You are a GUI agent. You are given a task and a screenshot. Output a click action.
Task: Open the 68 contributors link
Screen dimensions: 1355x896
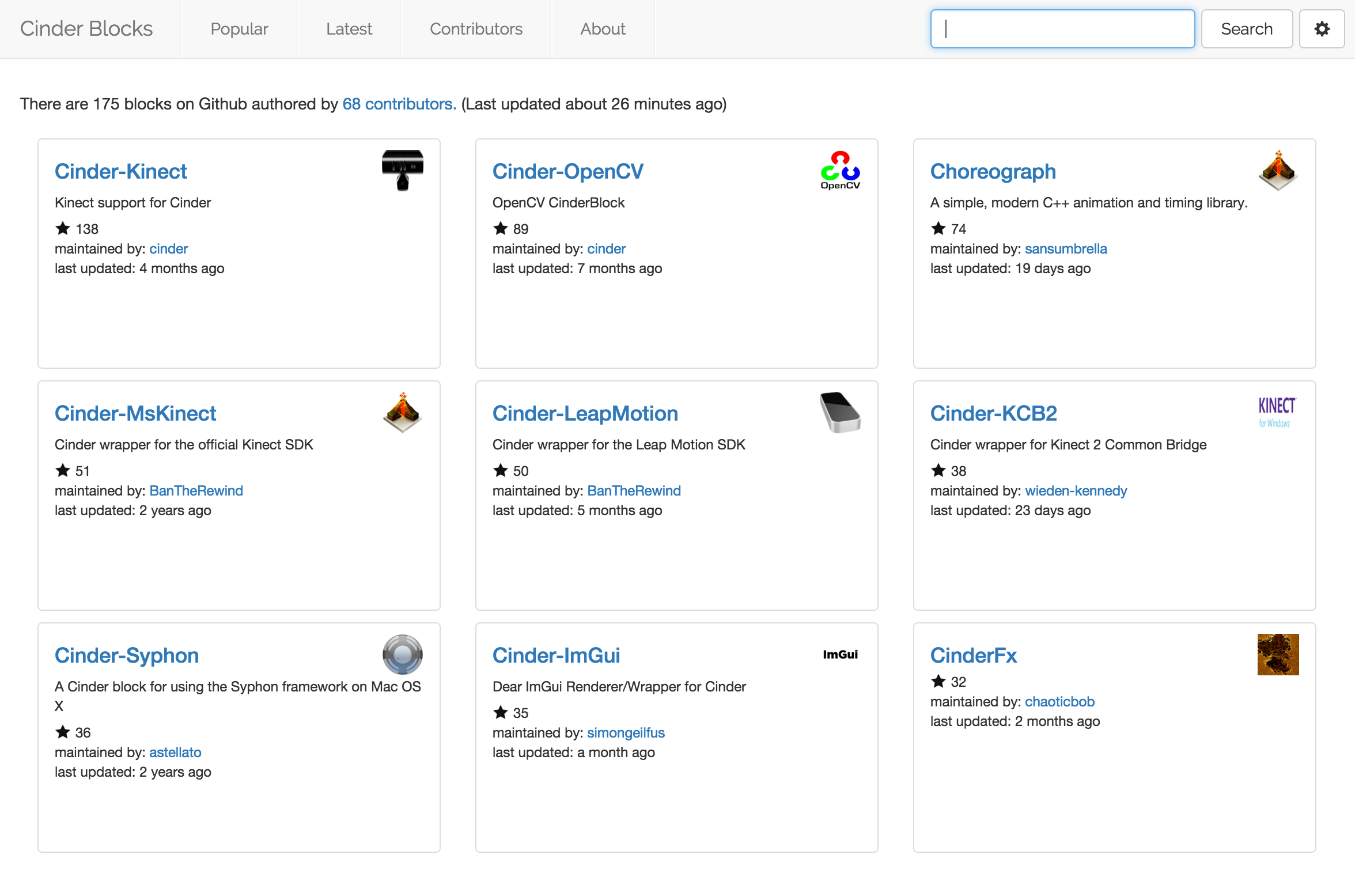tap(399, 104)
